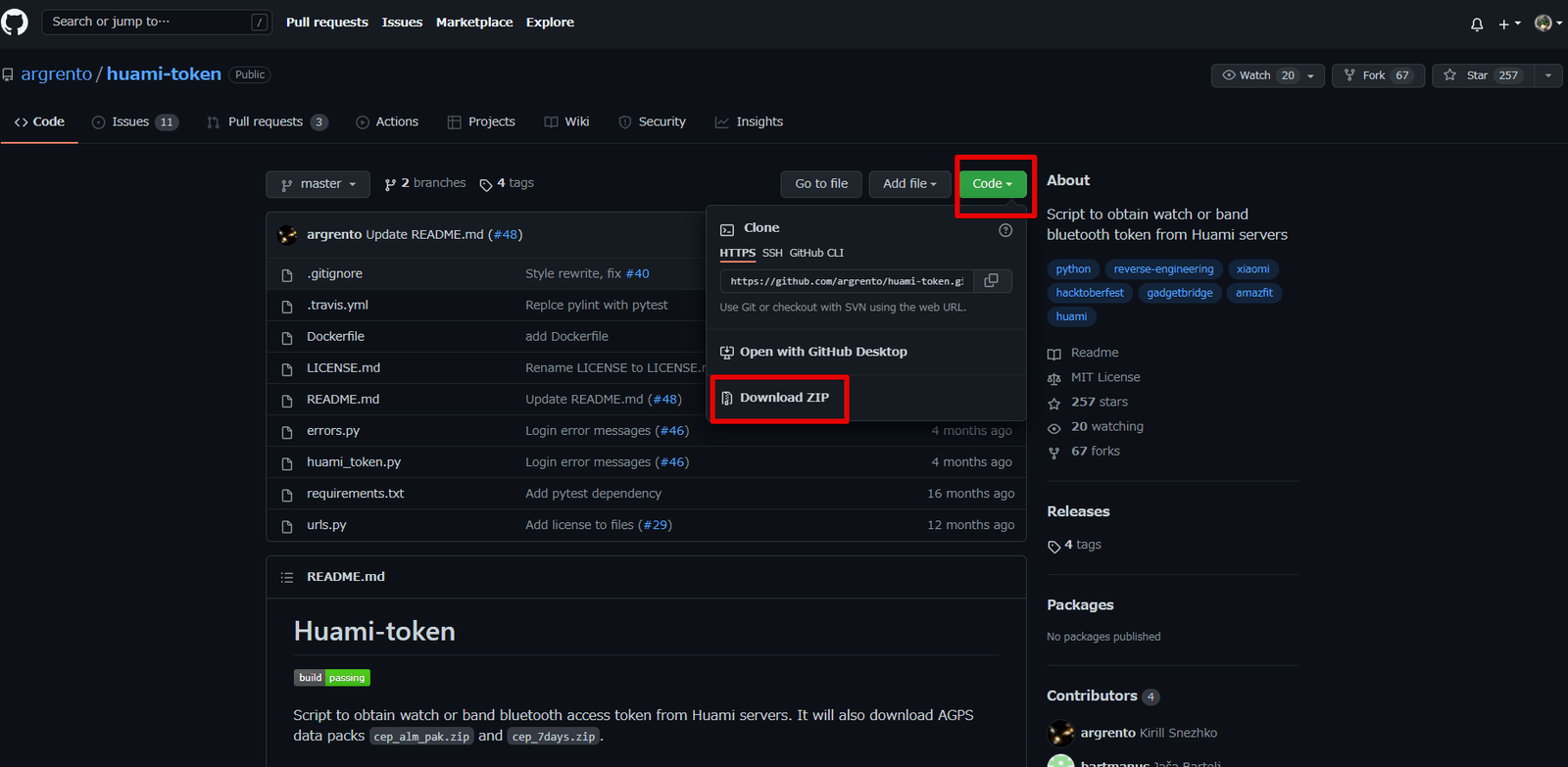Click the build passing badge
Viewport: 1568px width, 767px height.
pyautogui.click(x=332, y=678)
